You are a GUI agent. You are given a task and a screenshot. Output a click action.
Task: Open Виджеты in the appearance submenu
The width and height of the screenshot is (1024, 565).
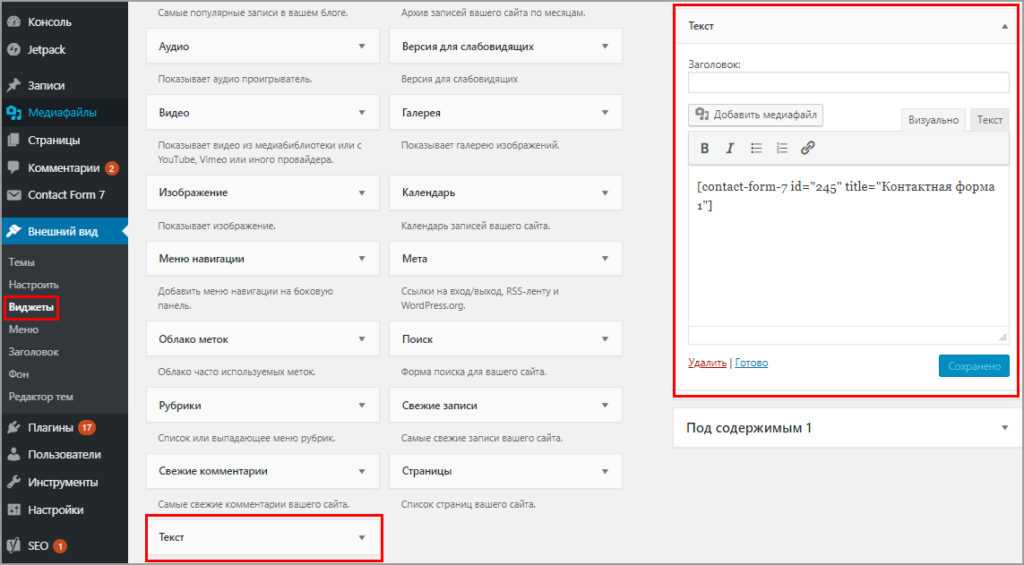tap(31, 307)
